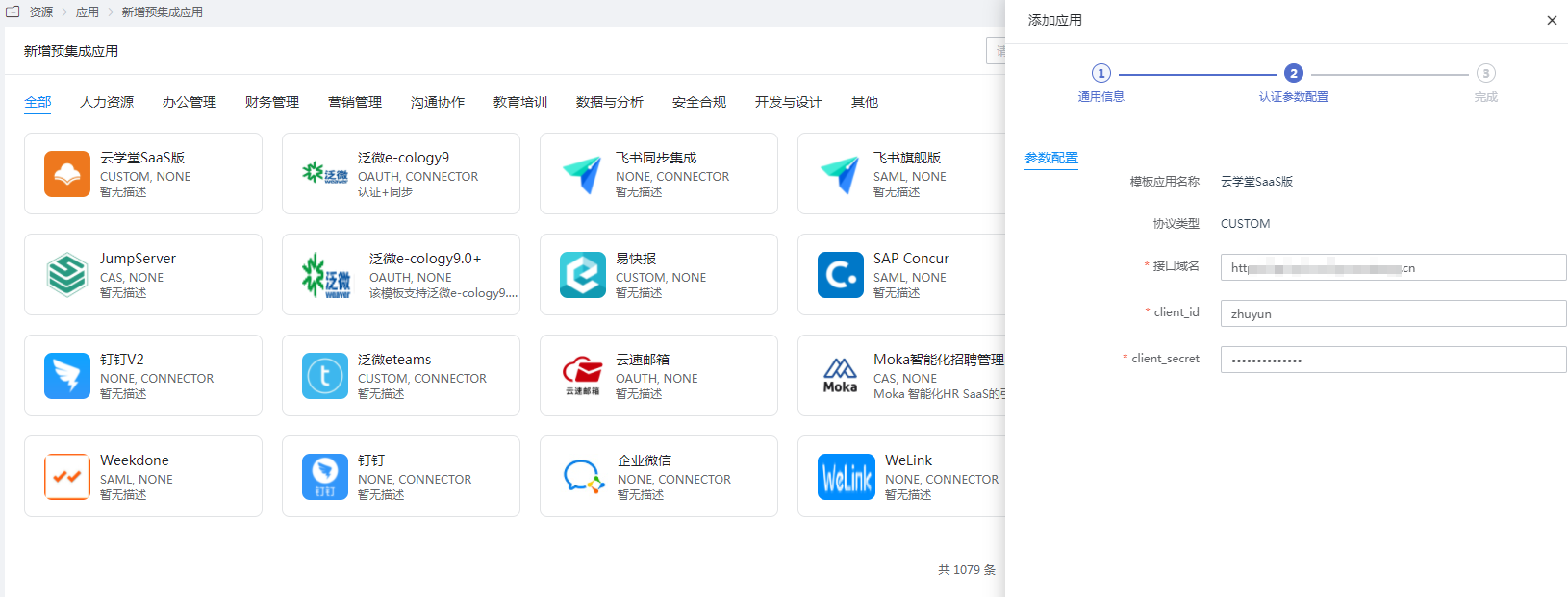Close the 添加应用 panel with X
Image resolution: width=1568 pixels, height=597 pixels.
tap(1552, 20)
